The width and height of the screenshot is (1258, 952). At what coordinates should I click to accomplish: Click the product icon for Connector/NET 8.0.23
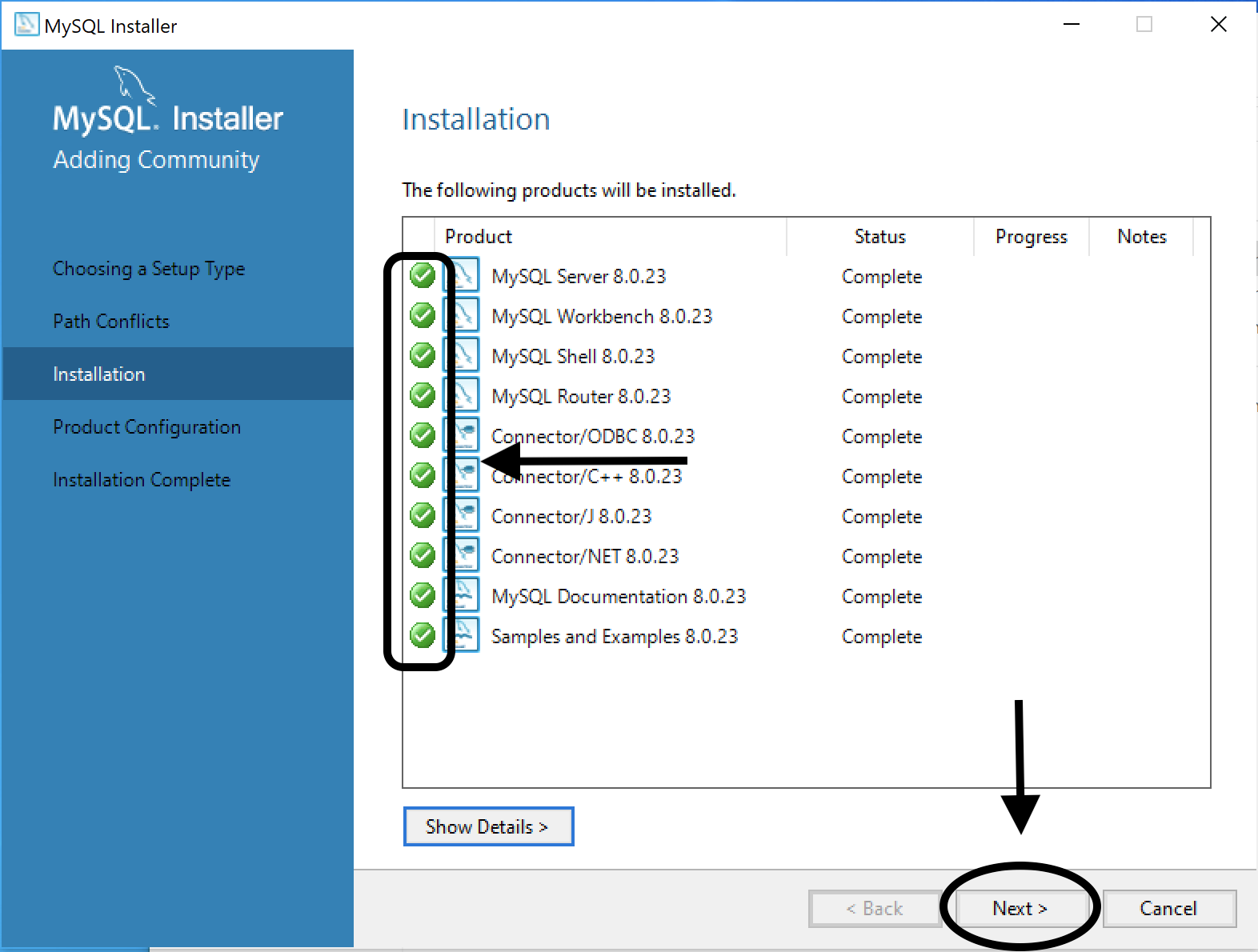coord(462,555)
